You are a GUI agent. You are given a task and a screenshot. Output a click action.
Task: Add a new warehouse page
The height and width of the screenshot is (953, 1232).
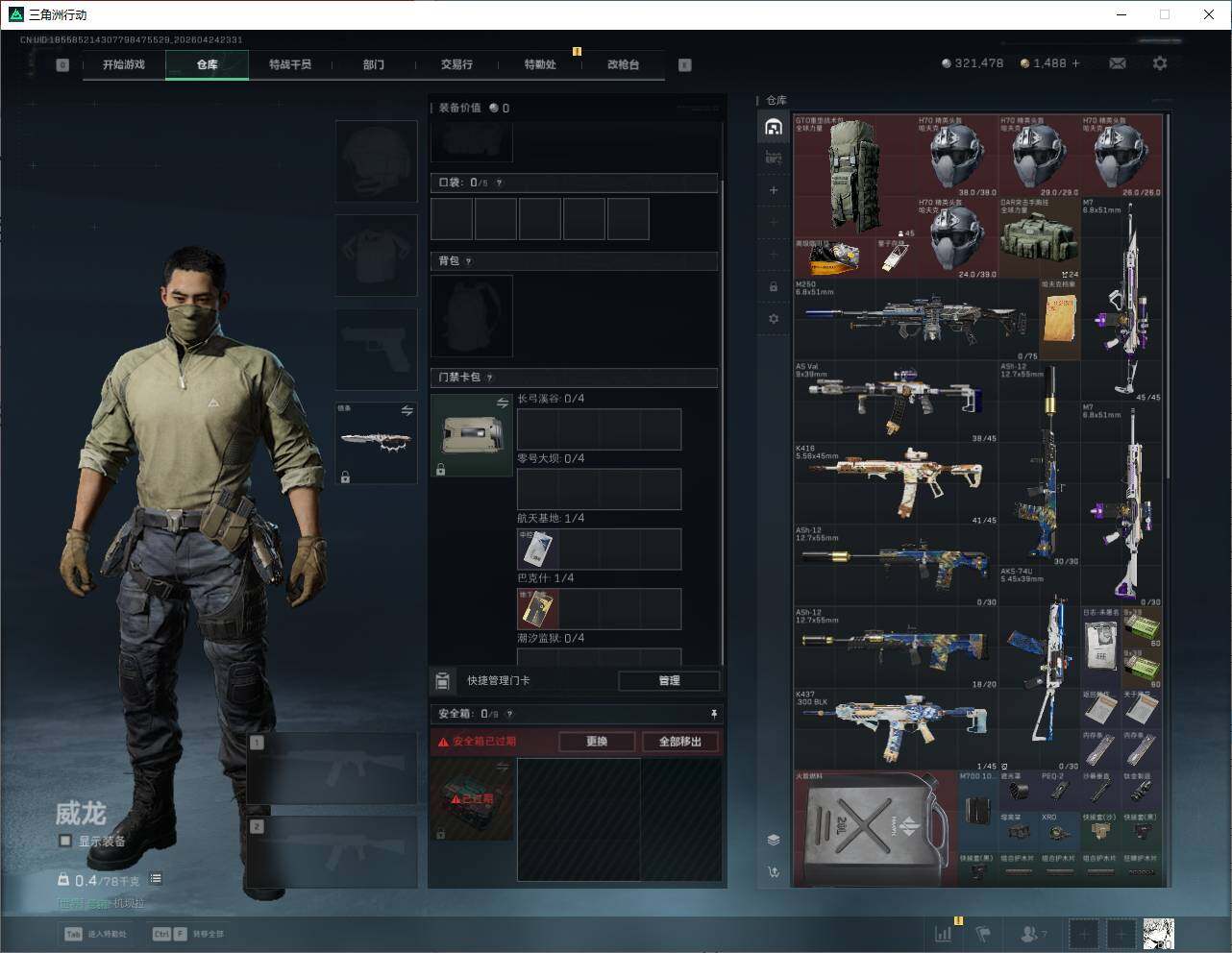pos(774,190)
